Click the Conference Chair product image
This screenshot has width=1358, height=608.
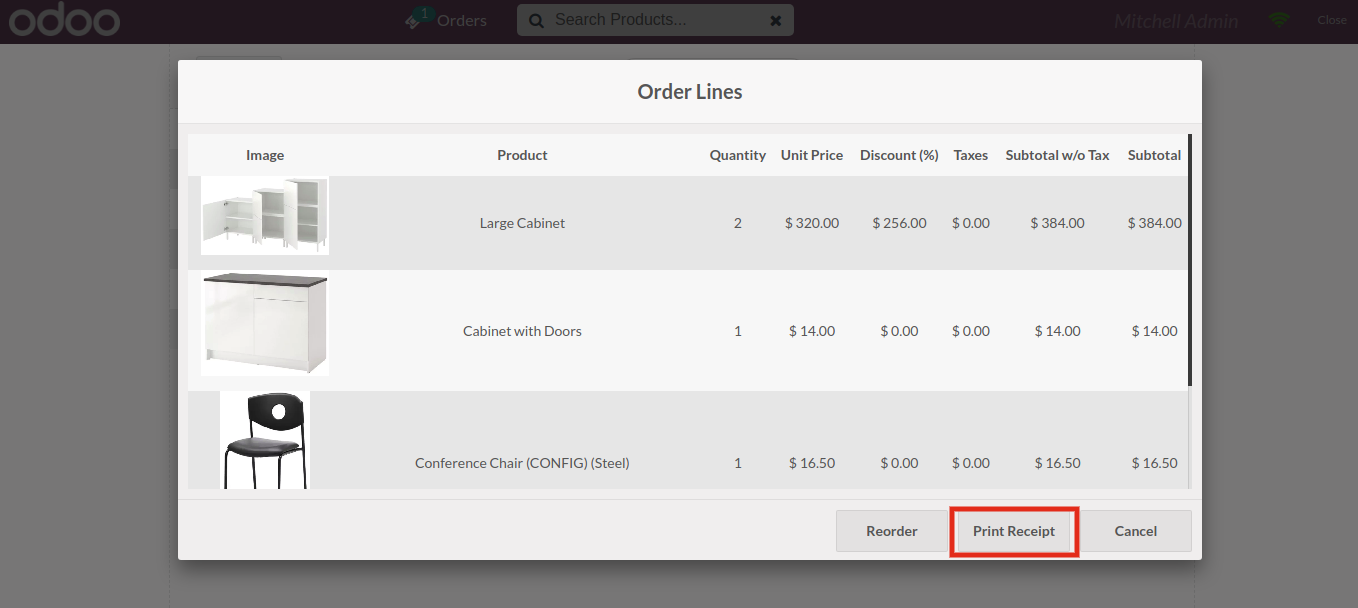pyautogui.click(x=265, y=440)
